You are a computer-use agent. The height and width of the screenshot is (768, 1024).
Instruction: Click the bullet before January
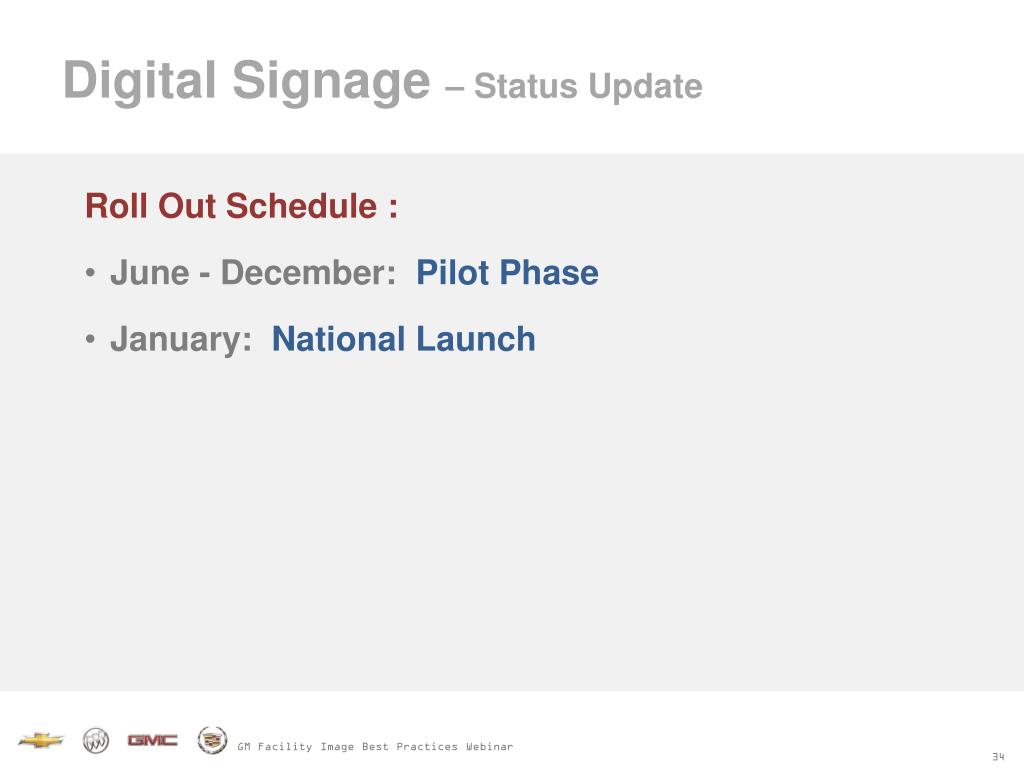(90, 340)
